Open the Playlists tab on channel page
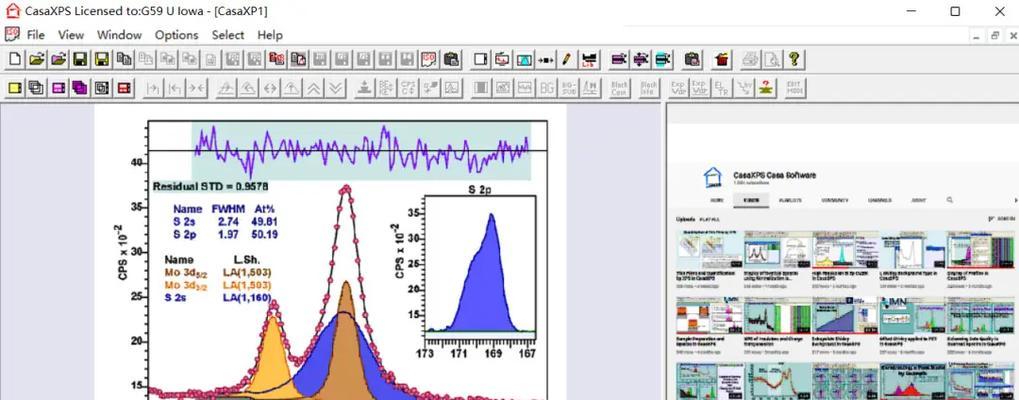The image size is (1019, 400). [792, 201]
